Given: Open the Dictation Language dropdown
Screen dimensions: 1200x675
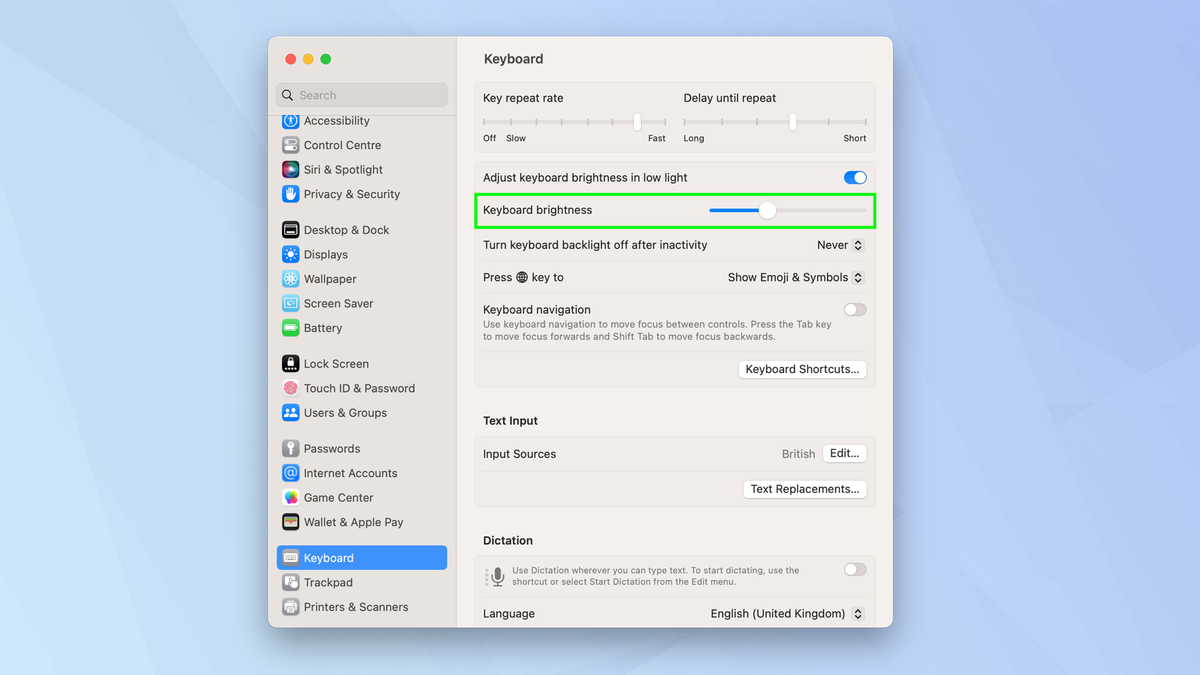Looking at the screenshot, I should 787,613.
